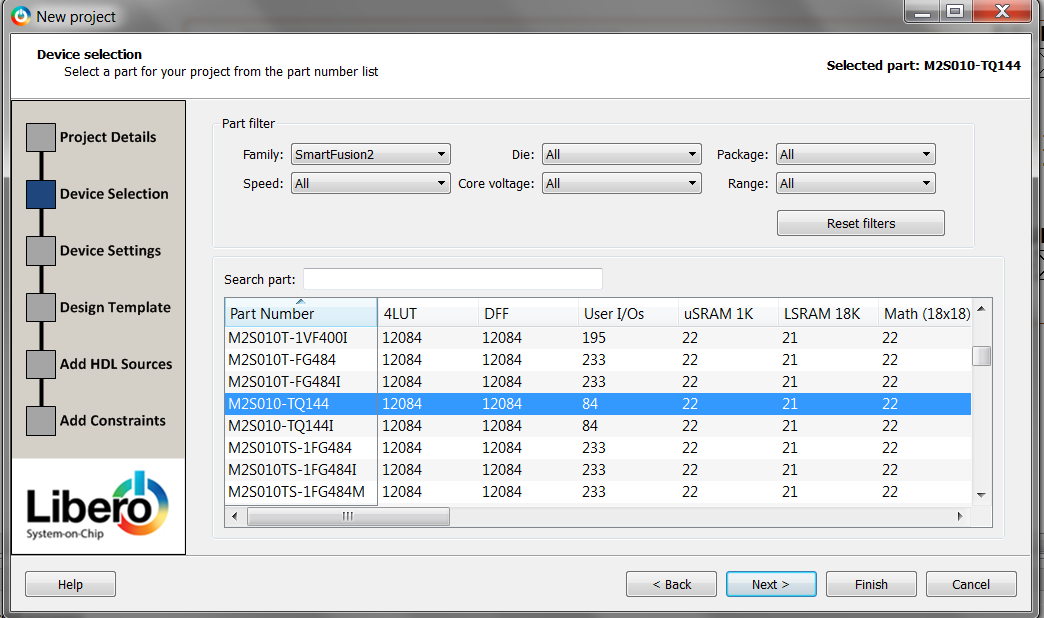Click the Project Details step square icon
1044x618 pixels.
click(x=41, y=137)
